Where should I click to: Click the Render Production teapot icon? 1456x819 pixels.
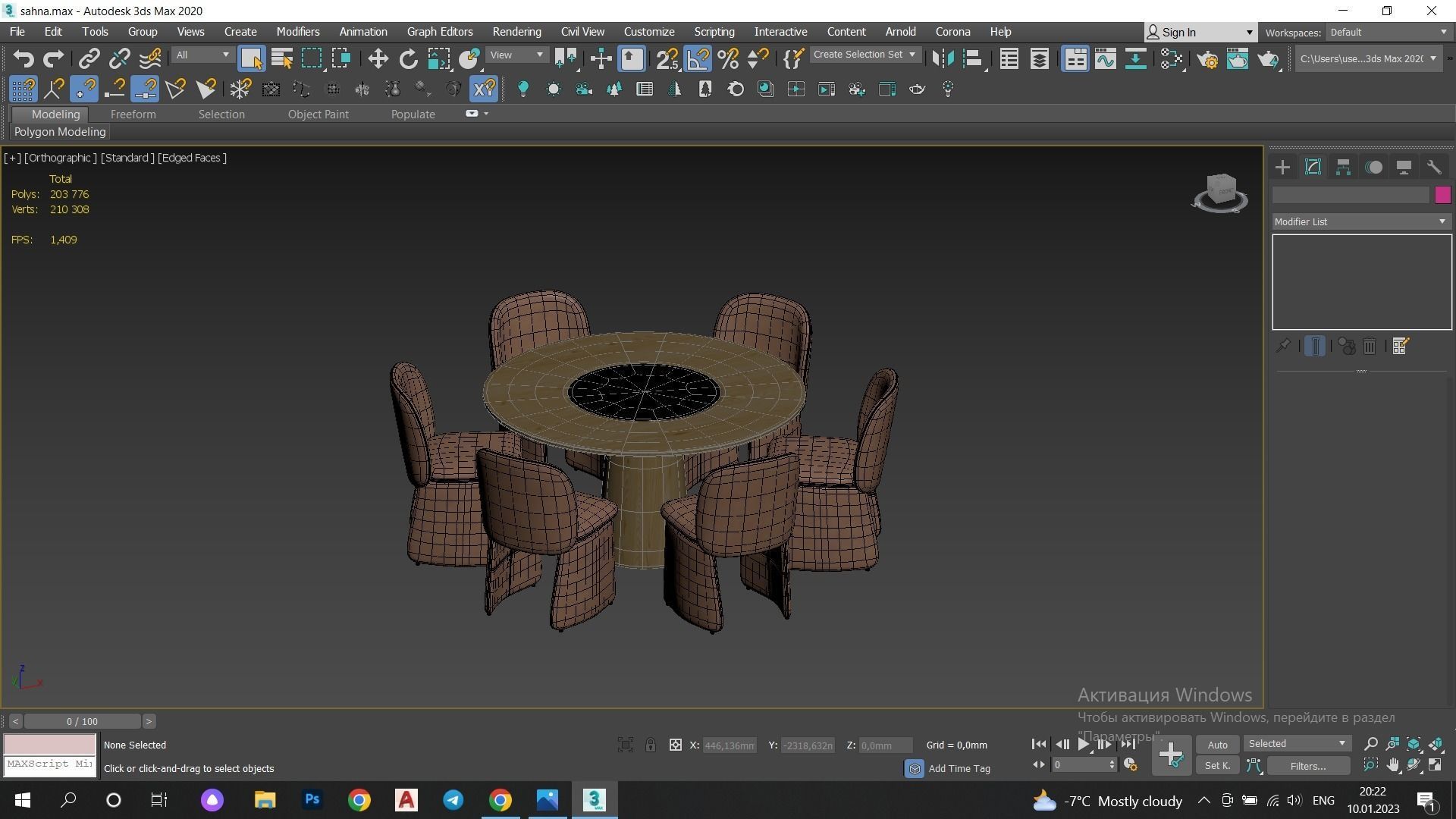pyautogui.click(x=1268, y=58)
